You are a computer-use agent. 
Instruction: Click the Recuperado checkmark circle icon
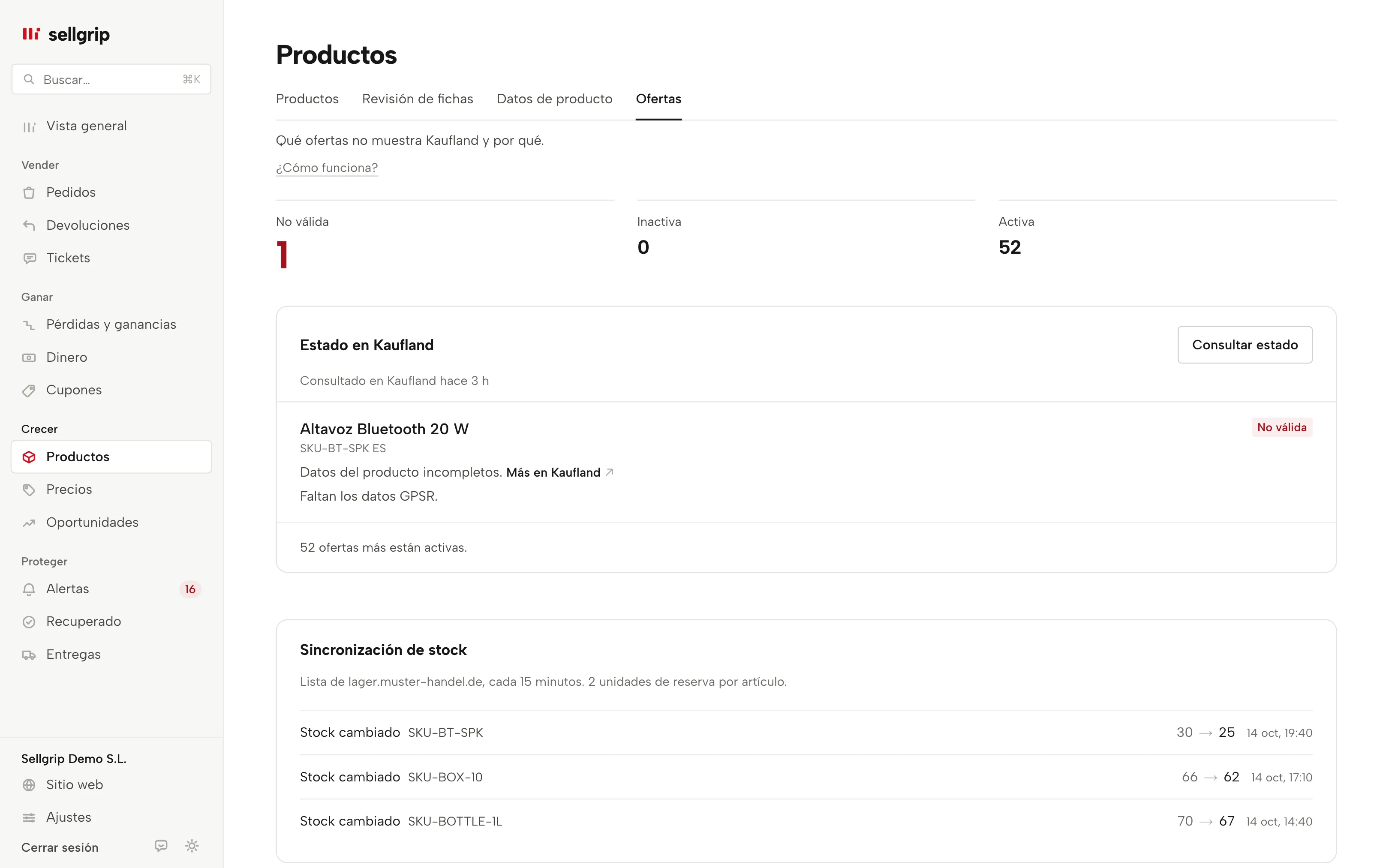pyautogui.click(x=29, y=622)
